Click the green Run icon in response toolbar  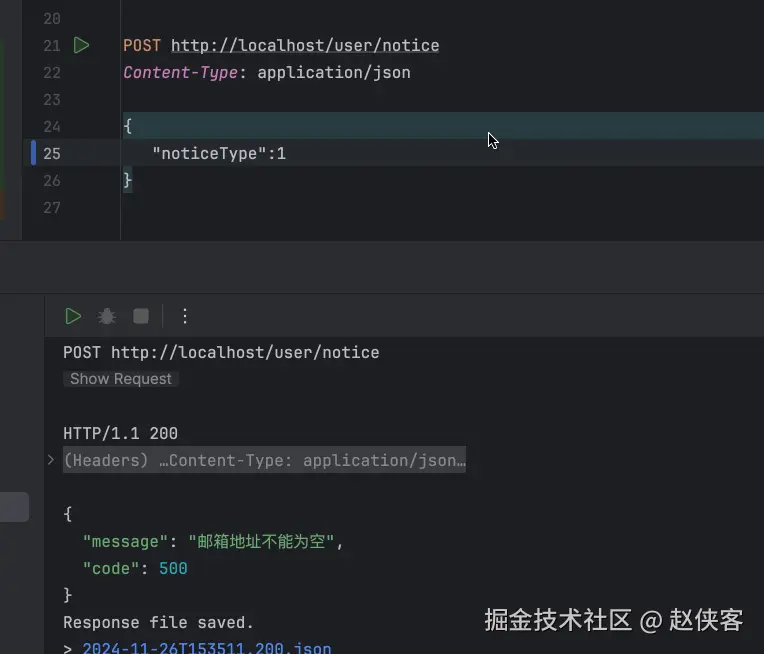coord(73,316)
